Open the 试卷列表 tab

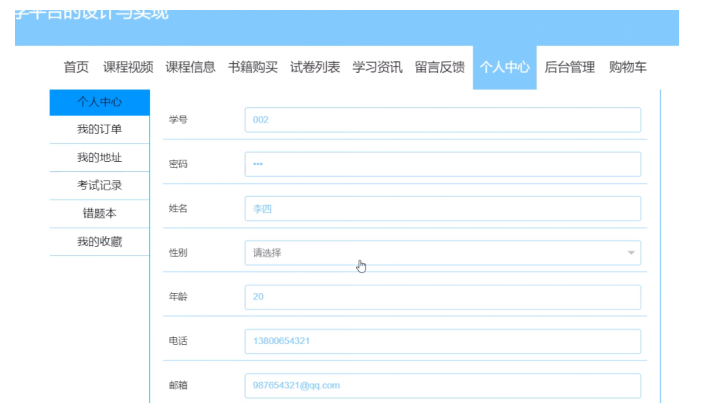pos(315,67)
